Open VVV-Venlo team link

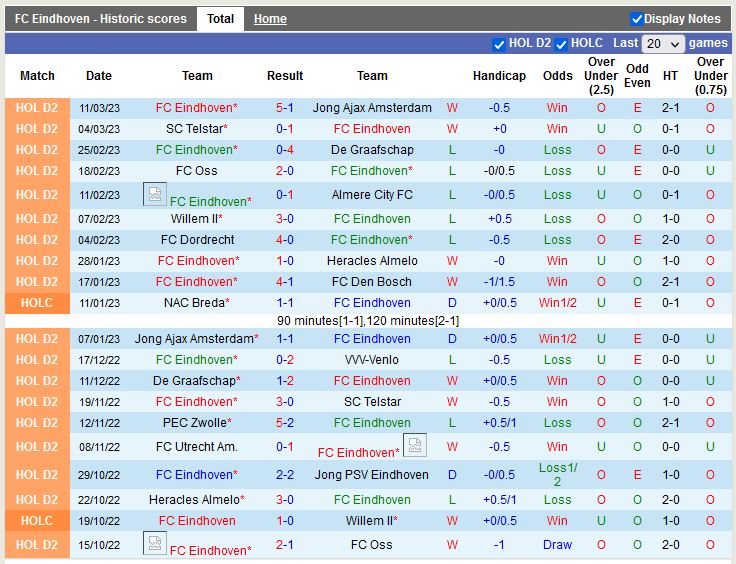coord(372,360)
